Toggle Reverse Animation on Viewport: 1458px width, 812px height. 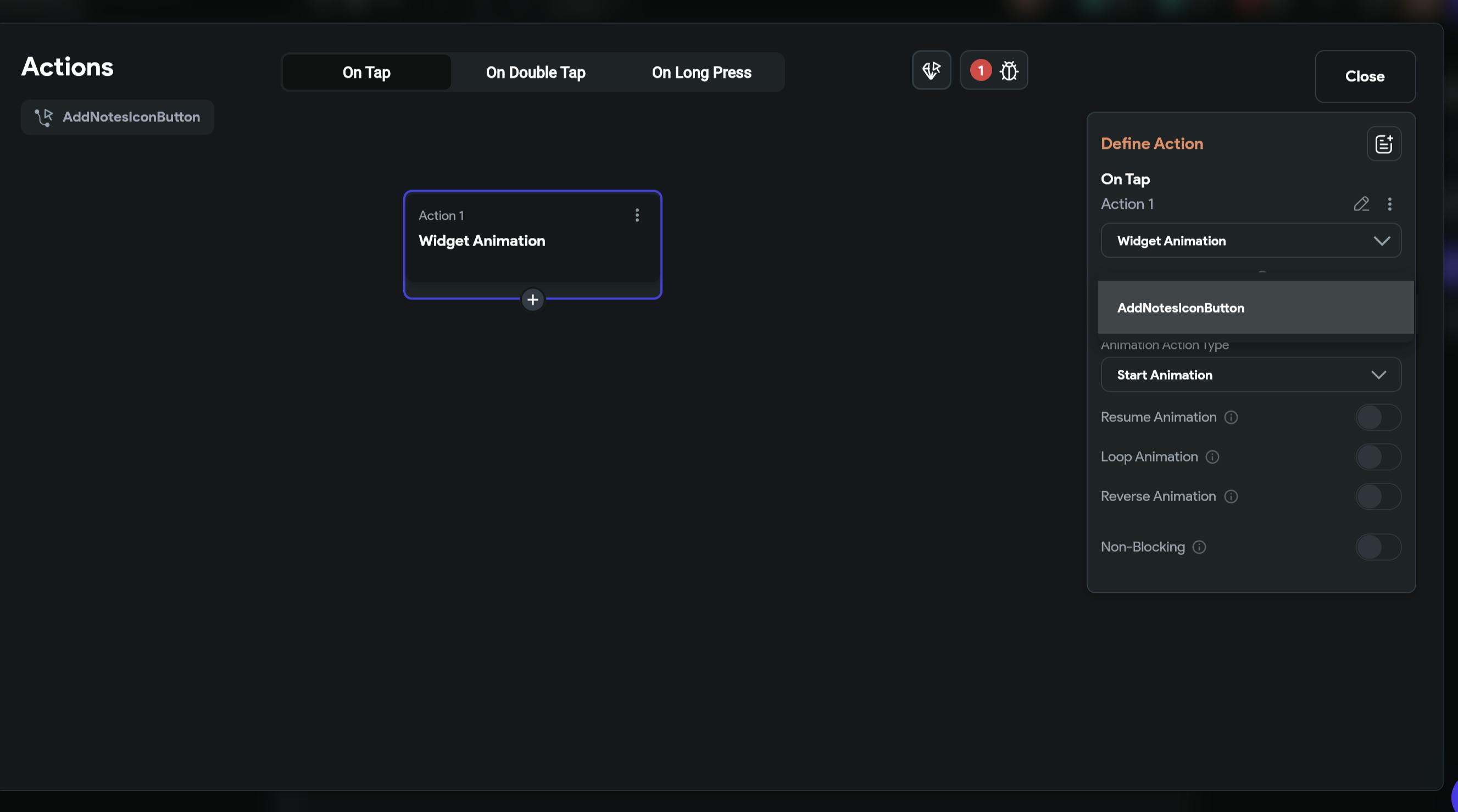(1378, 497)
